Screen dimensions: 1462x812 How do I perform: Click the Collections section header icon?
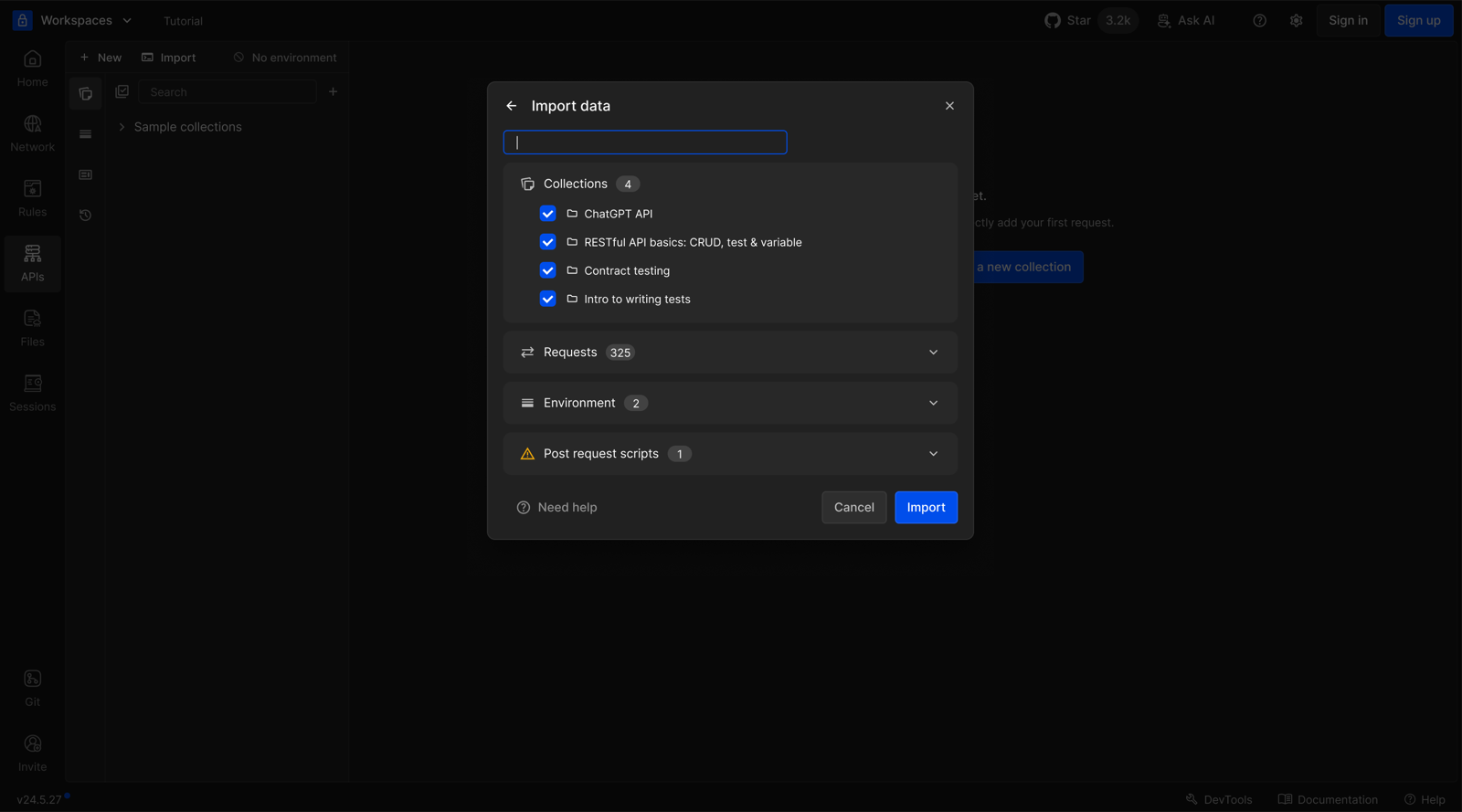coord(527,184)
